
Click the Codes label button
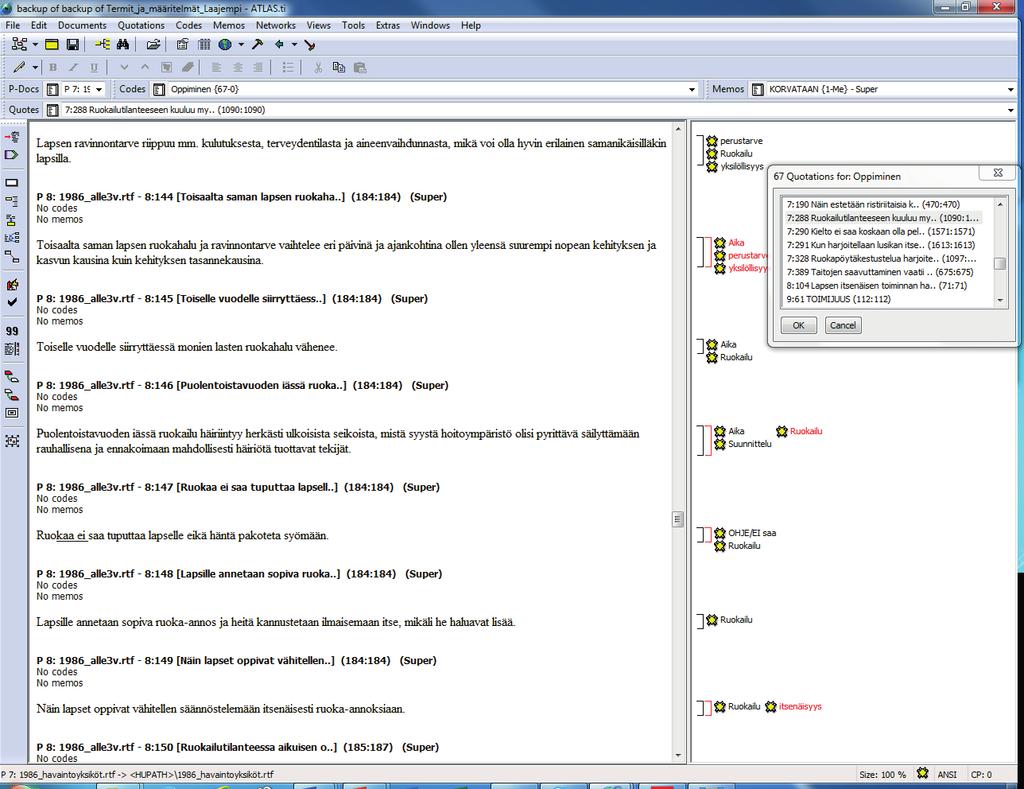[x=132, y=89]
